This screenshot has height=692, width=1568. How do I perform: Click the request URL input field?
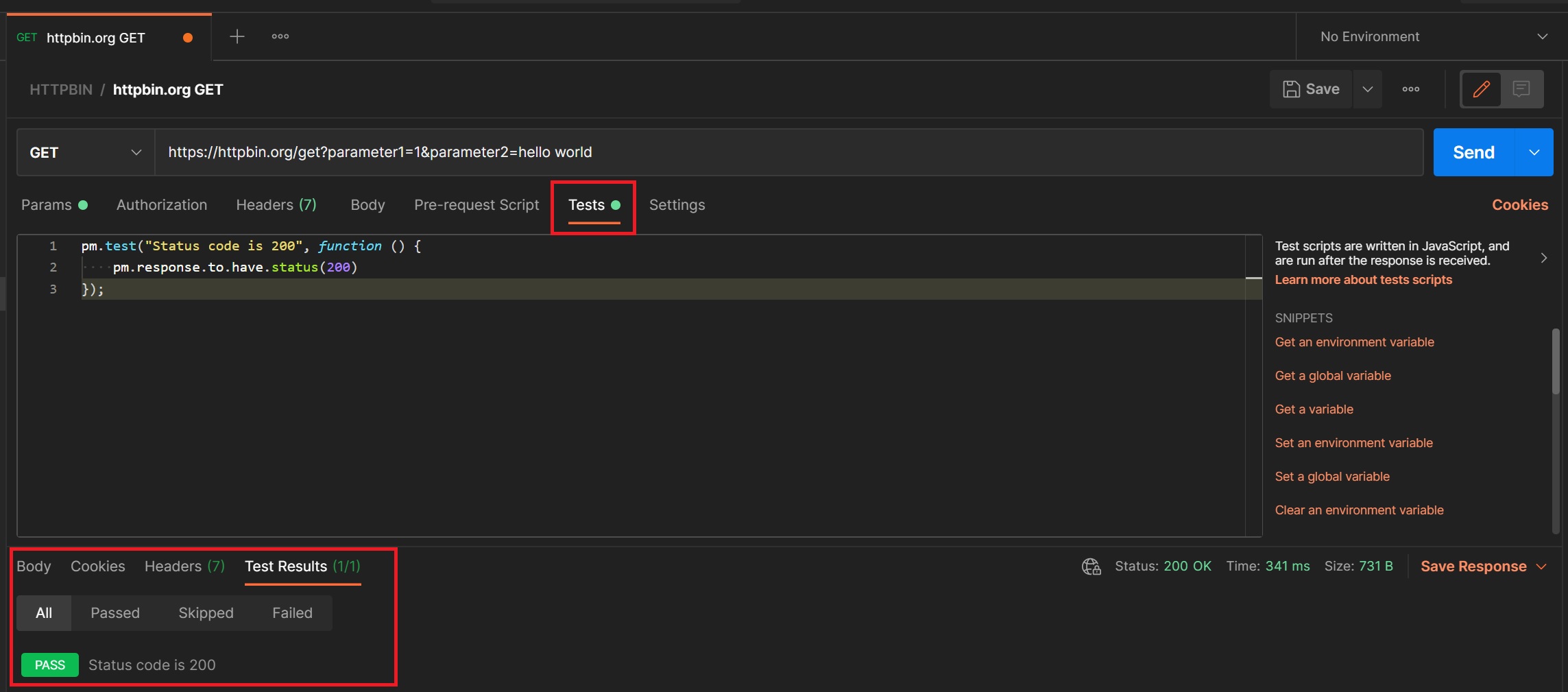[788, 152]
